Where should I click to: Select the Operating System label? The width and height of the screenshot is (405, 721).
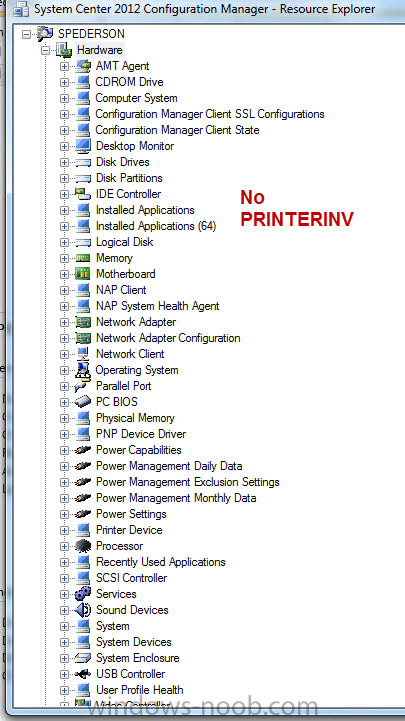pos(137,370)
